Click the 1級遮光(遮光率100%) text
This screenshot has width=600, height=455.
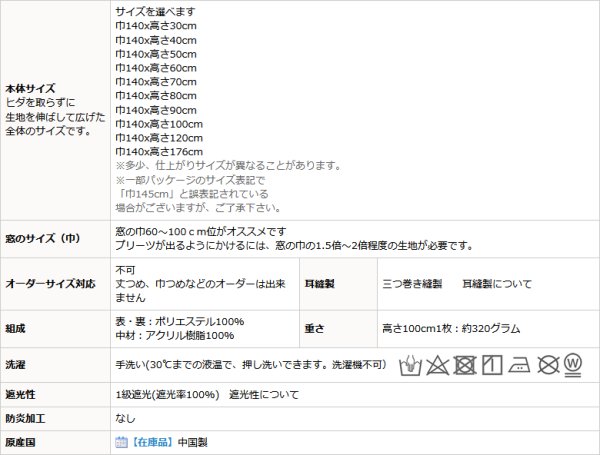167,395
